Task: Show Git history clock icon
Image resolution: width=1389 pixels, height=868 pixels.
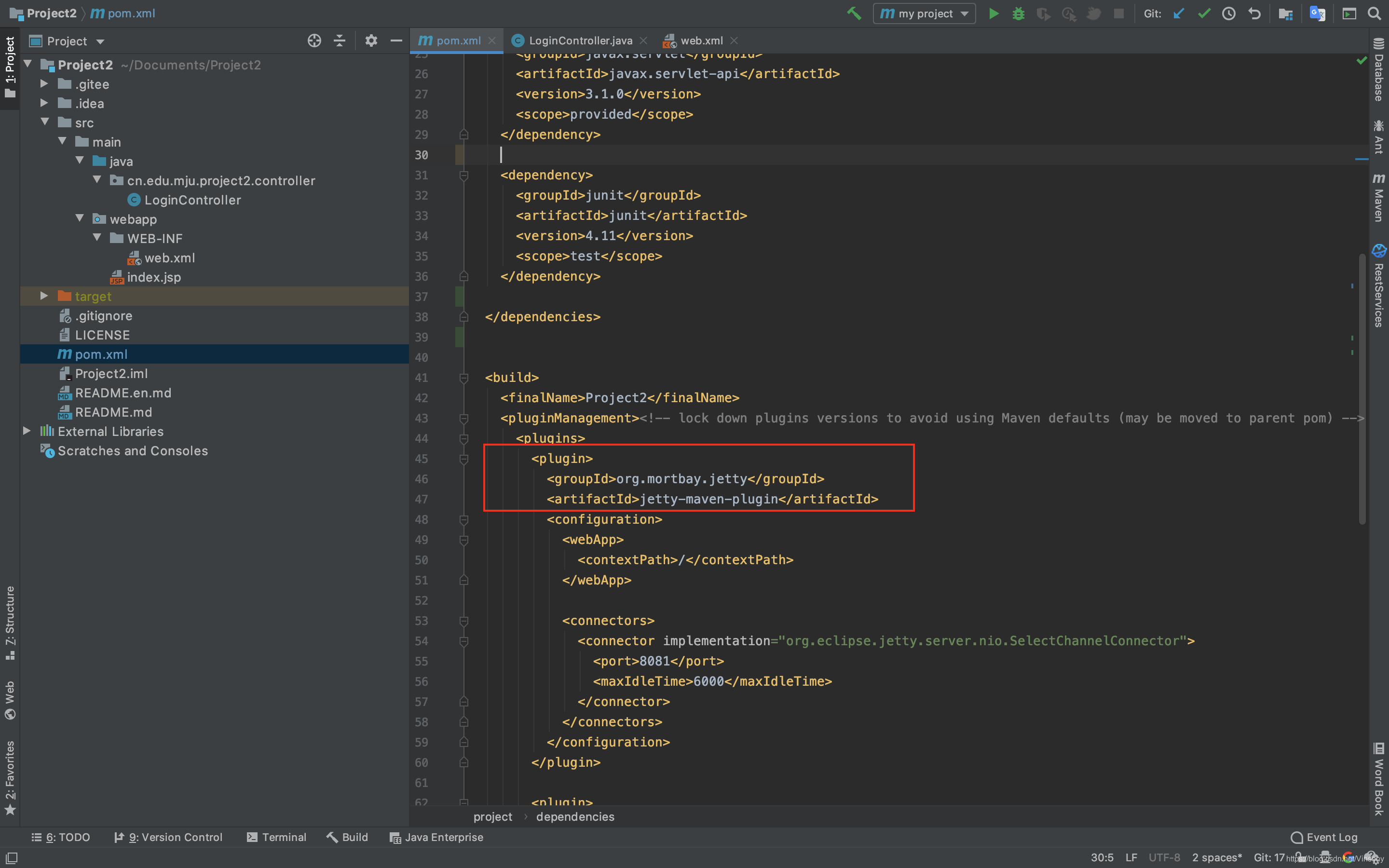Action: [x=1228, y=13]
